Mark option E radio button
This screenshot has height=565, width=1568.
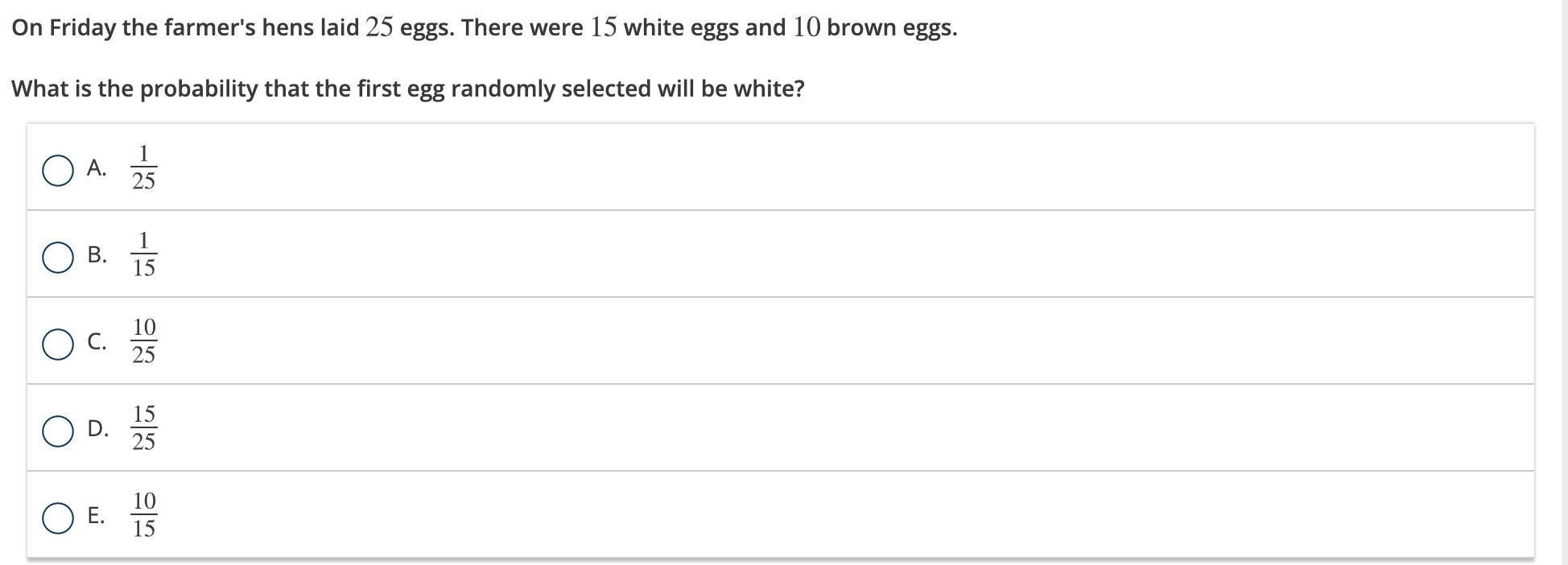click(58, 518)
